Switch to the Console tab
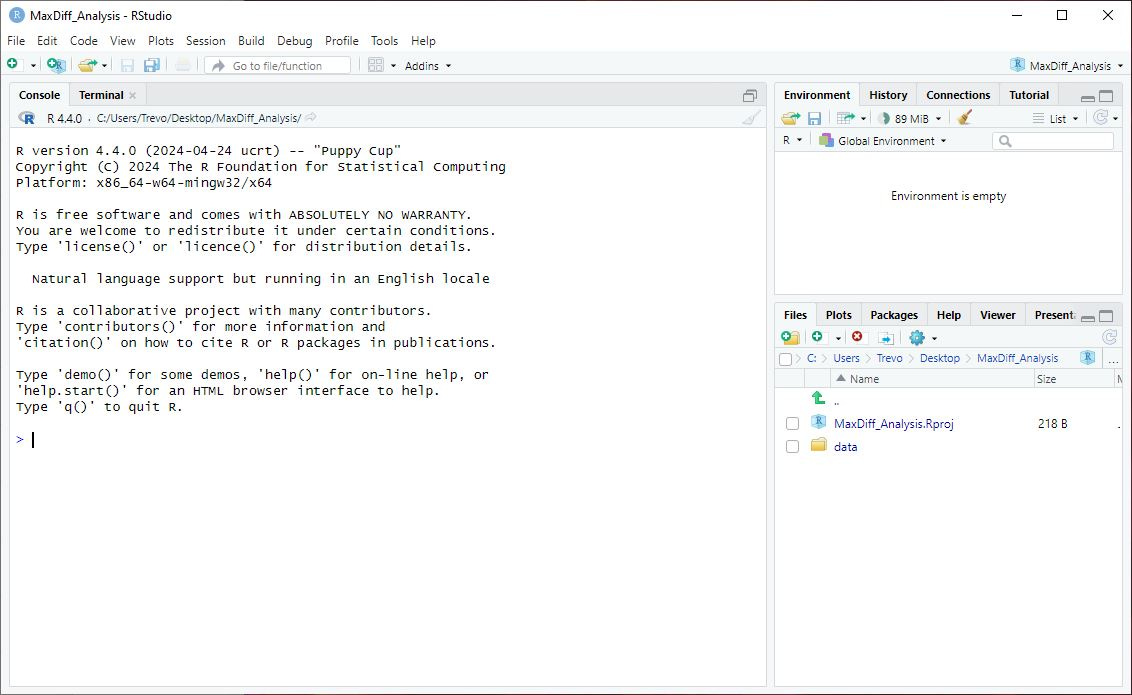Viewport: 1132px width, 695px height. coord(40,95)
